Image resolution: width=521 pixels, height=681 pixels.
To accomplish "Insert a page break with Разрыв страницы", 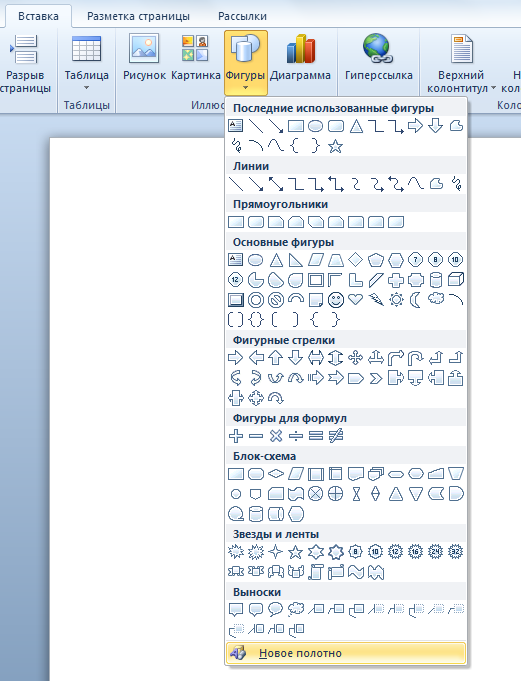I will coord(25,64).
